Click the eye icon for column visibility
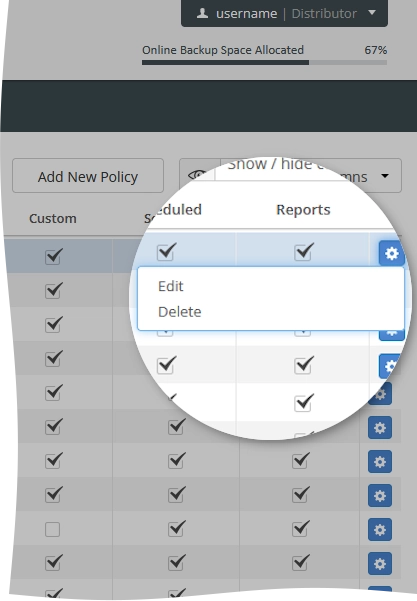The height and width of the screenshot is (601, 417). point(197,176)
